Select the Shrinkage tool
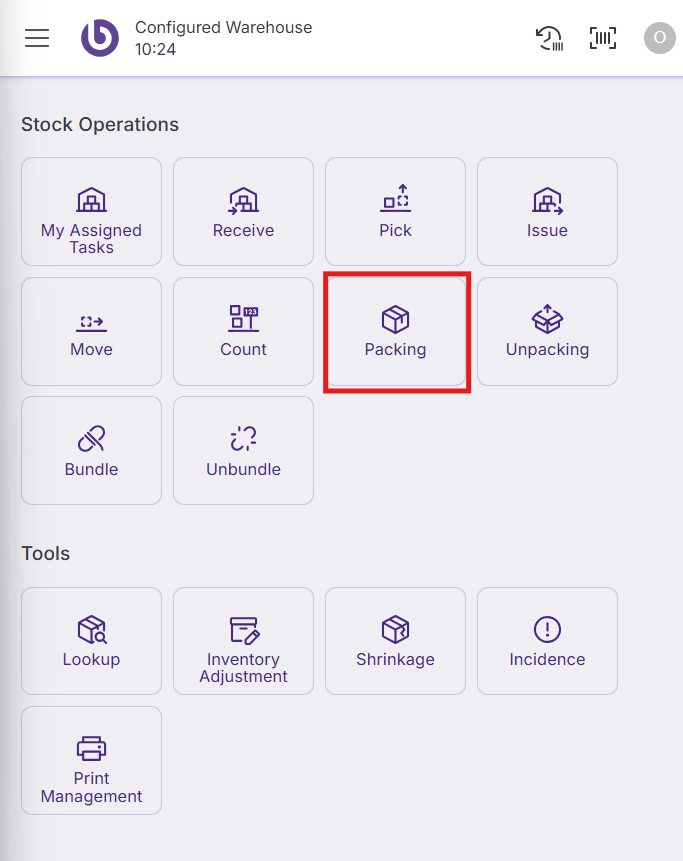 click(395, 640)
